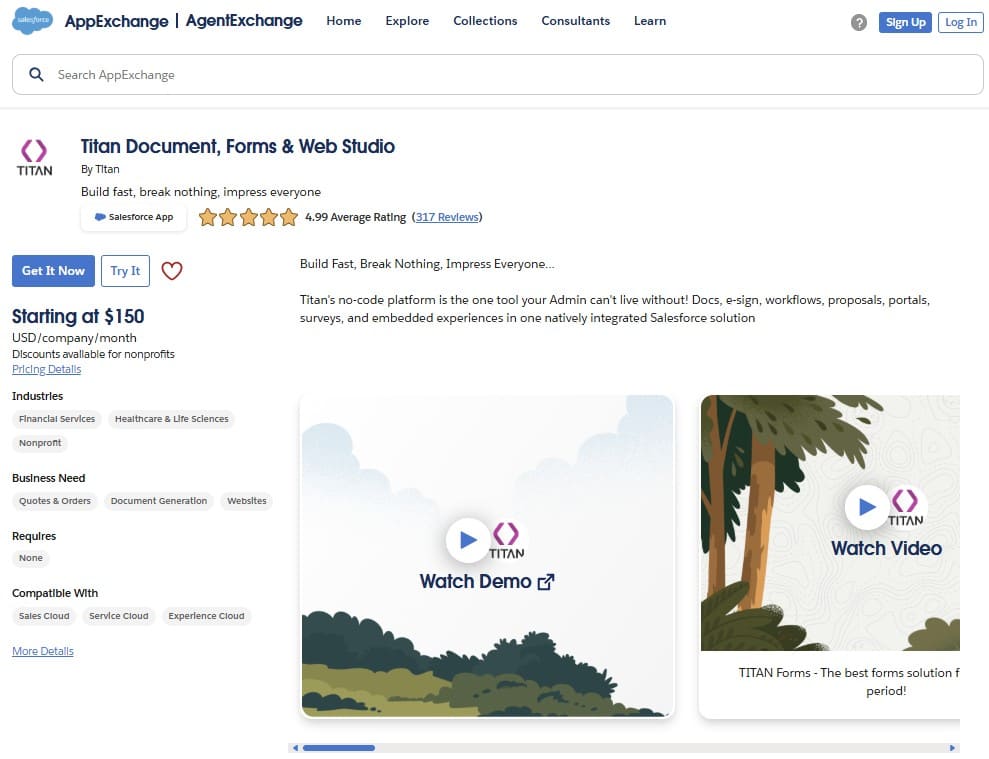Image resolution: width=989 pixels, height=759 pixels.
Task: Click the '4.99 Average Rating' text
Action: click(356, 217)
